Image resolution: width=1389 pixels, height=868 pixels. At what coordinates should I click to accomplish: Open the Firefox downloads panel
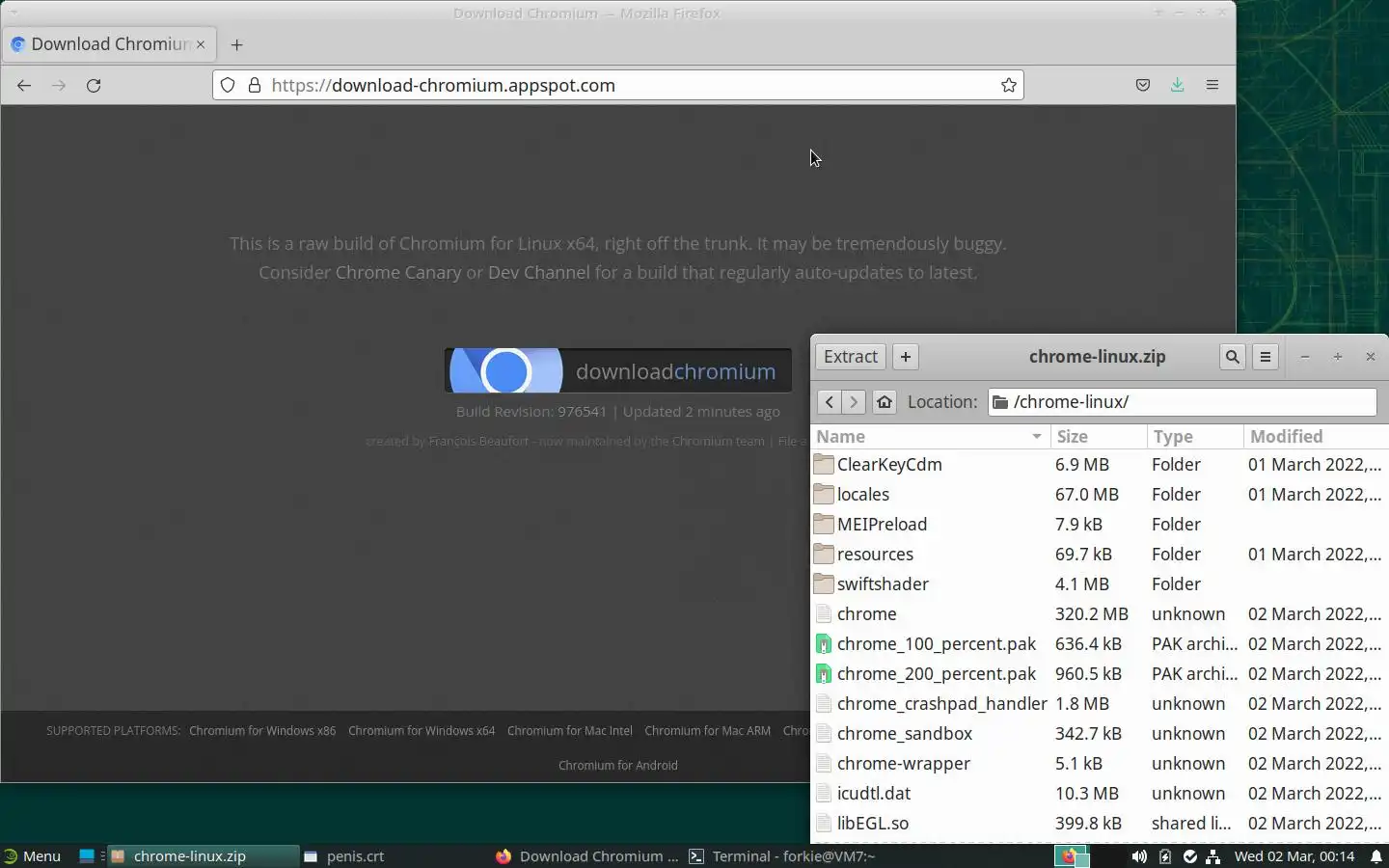1178,85
